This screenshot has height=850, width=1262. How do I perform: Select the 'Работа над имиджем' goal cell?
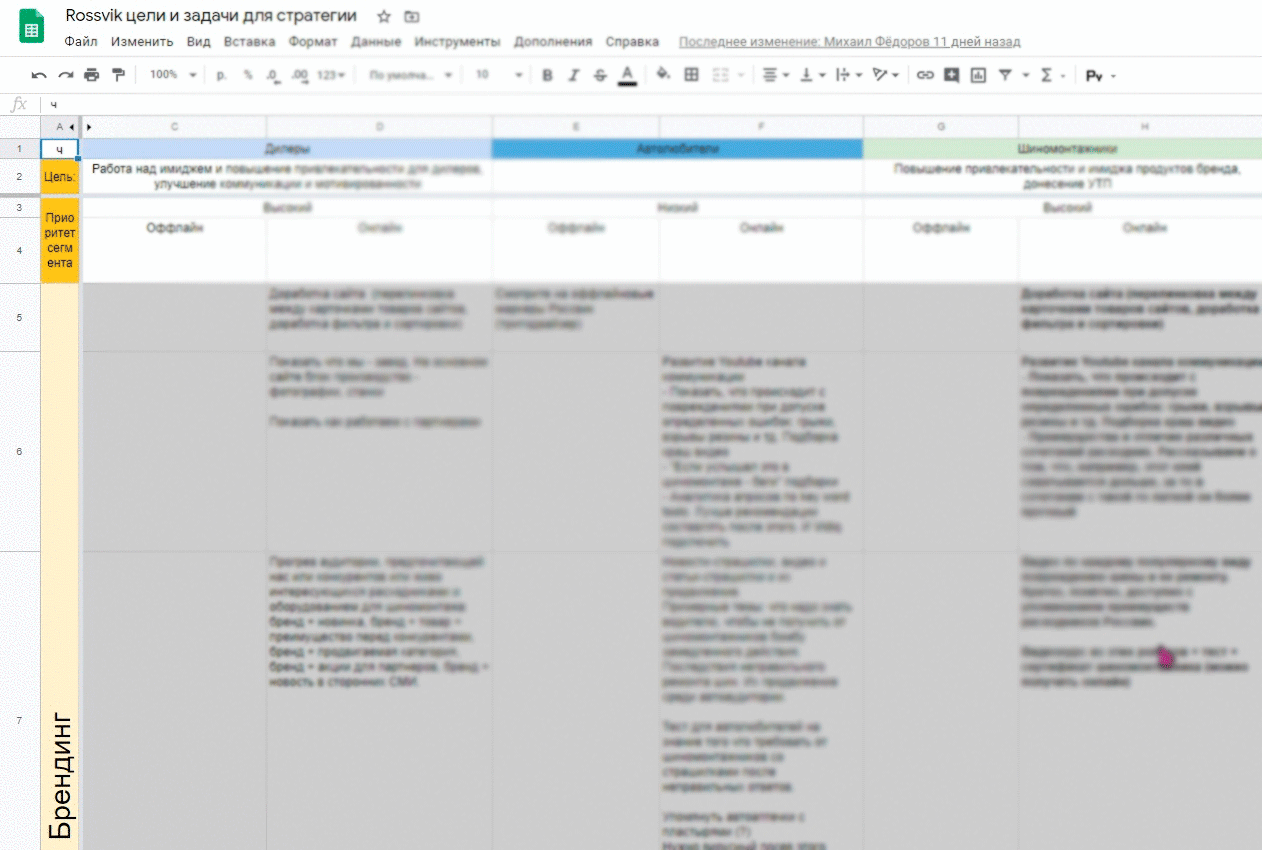click(287, 176)
